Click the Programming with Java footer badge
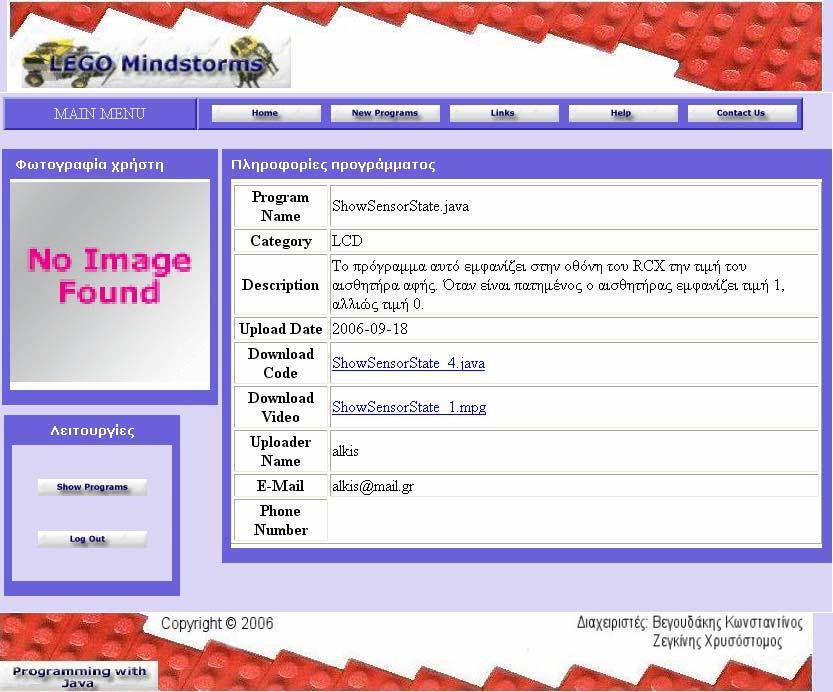Screen dimensions: 833x692 tap(79, 676)
